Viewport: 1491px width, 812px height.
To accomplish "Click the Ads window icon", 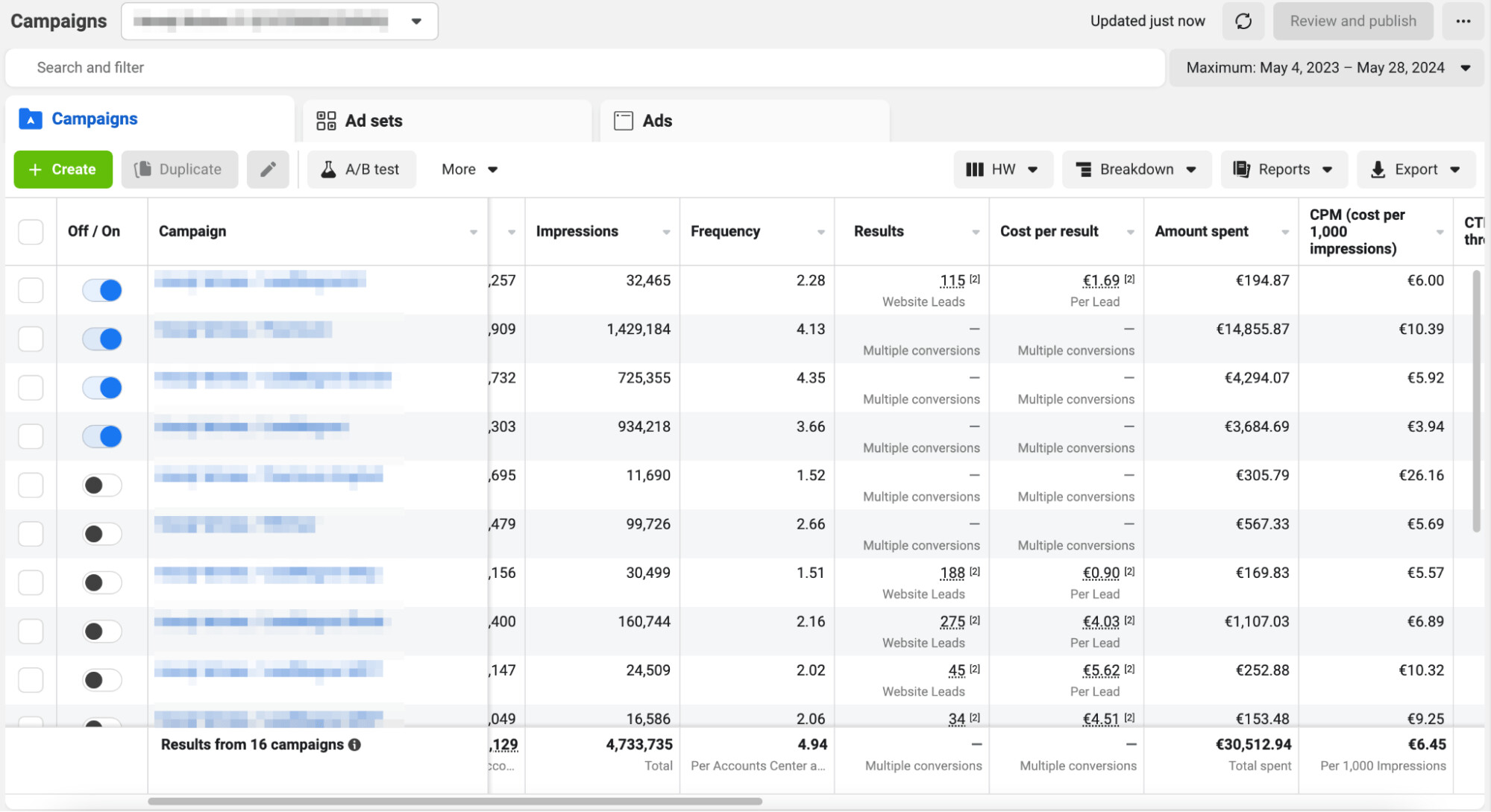I will pos(624,121).
